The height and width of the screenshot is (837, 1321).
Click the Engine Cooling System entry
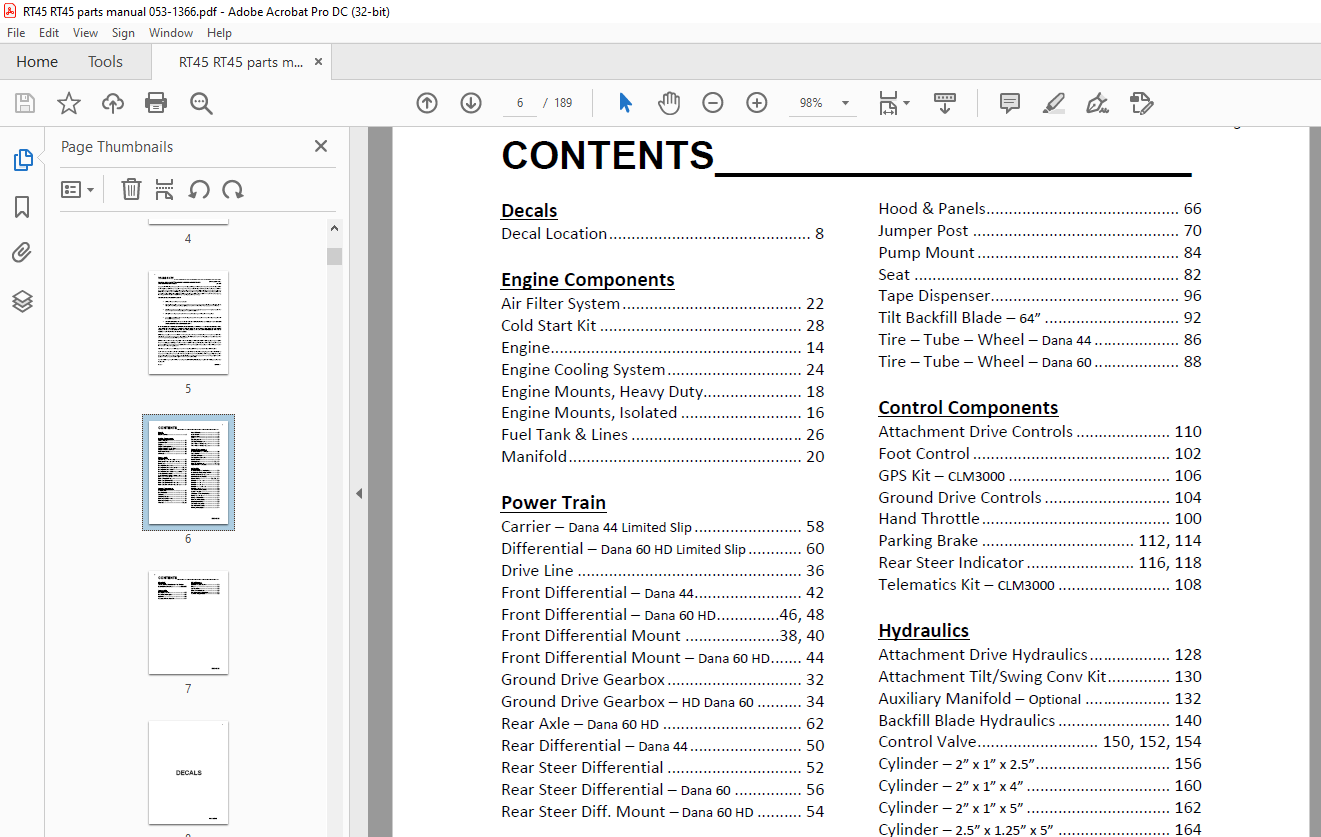click(x=662, y=370)
